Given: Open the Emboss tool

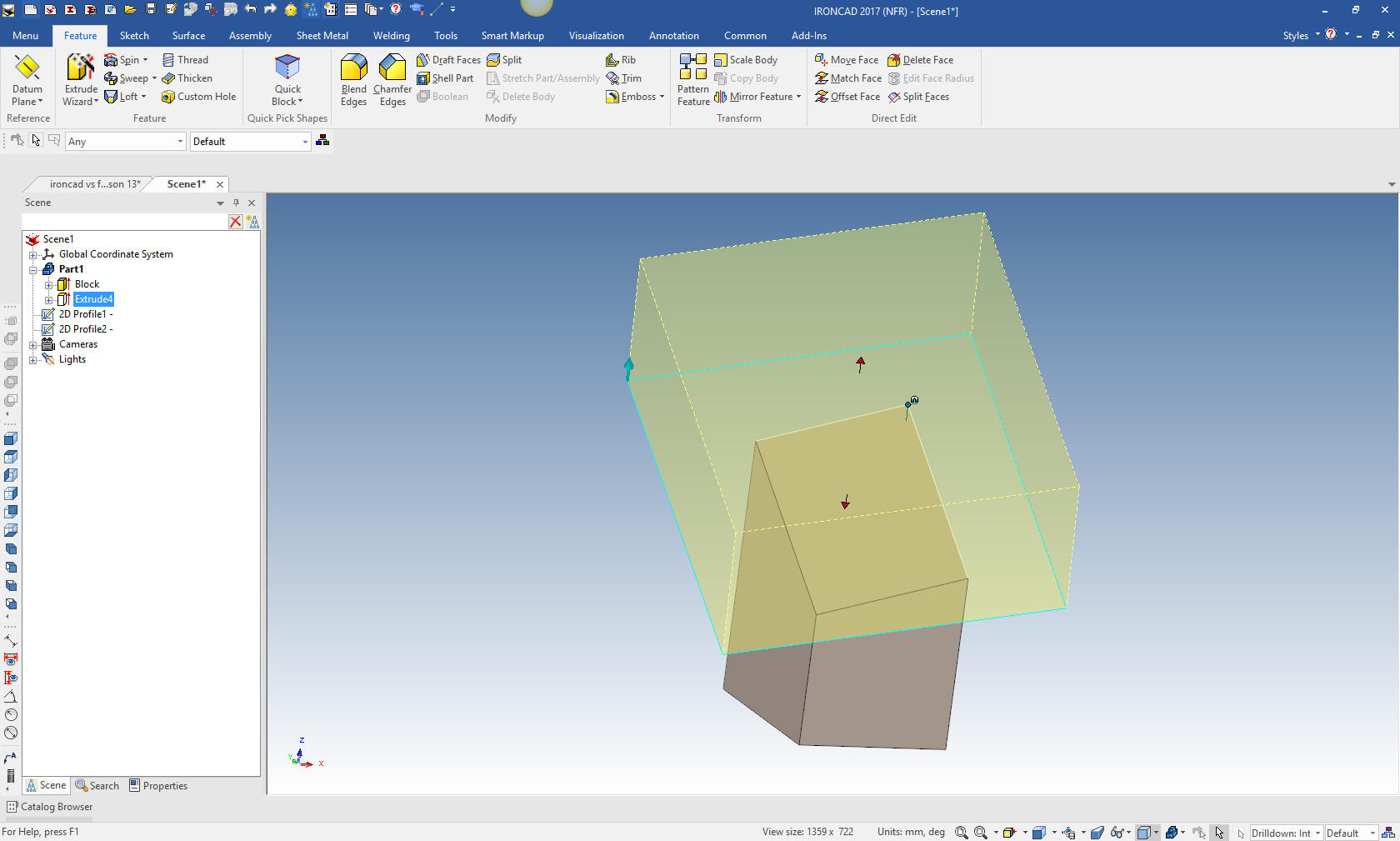Looking at the screenshot, I should 635,97.
